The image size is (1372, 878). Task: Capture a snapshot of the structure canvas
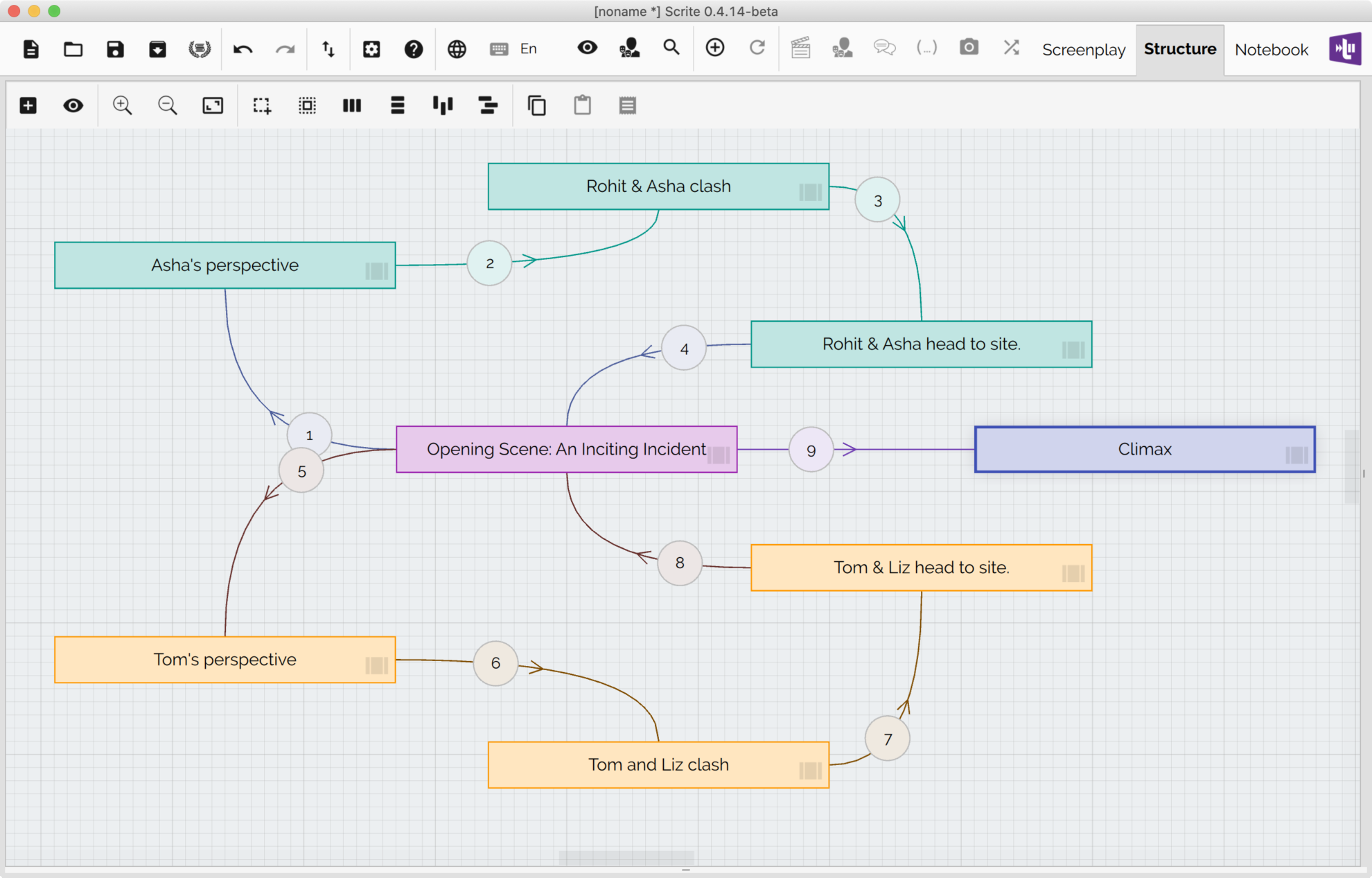coord(968,47)
